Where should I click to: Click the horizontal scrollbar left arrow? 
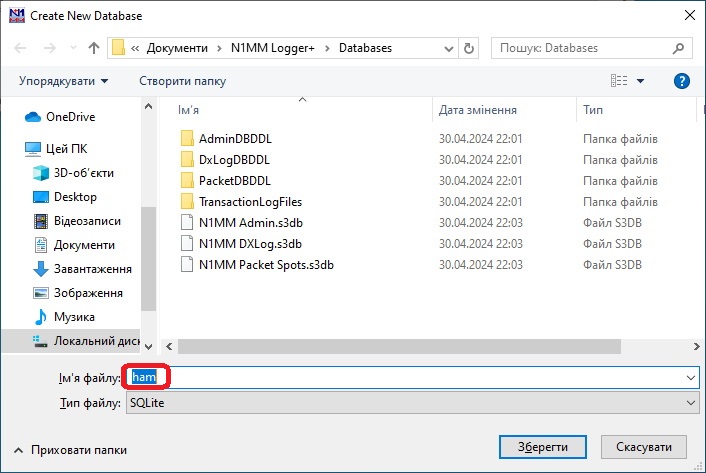coord(169,347)
